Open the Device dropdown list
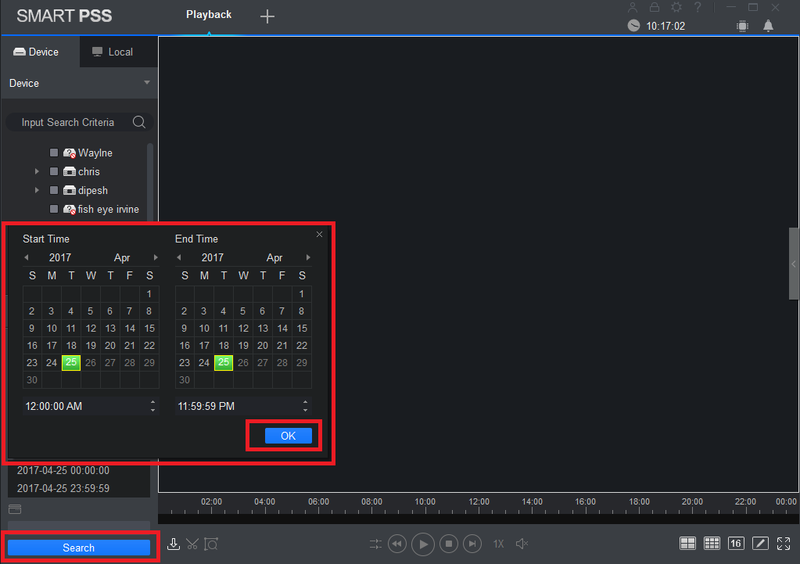The width and height of the screenshot is (800, 564). click(x=79, y=83)
